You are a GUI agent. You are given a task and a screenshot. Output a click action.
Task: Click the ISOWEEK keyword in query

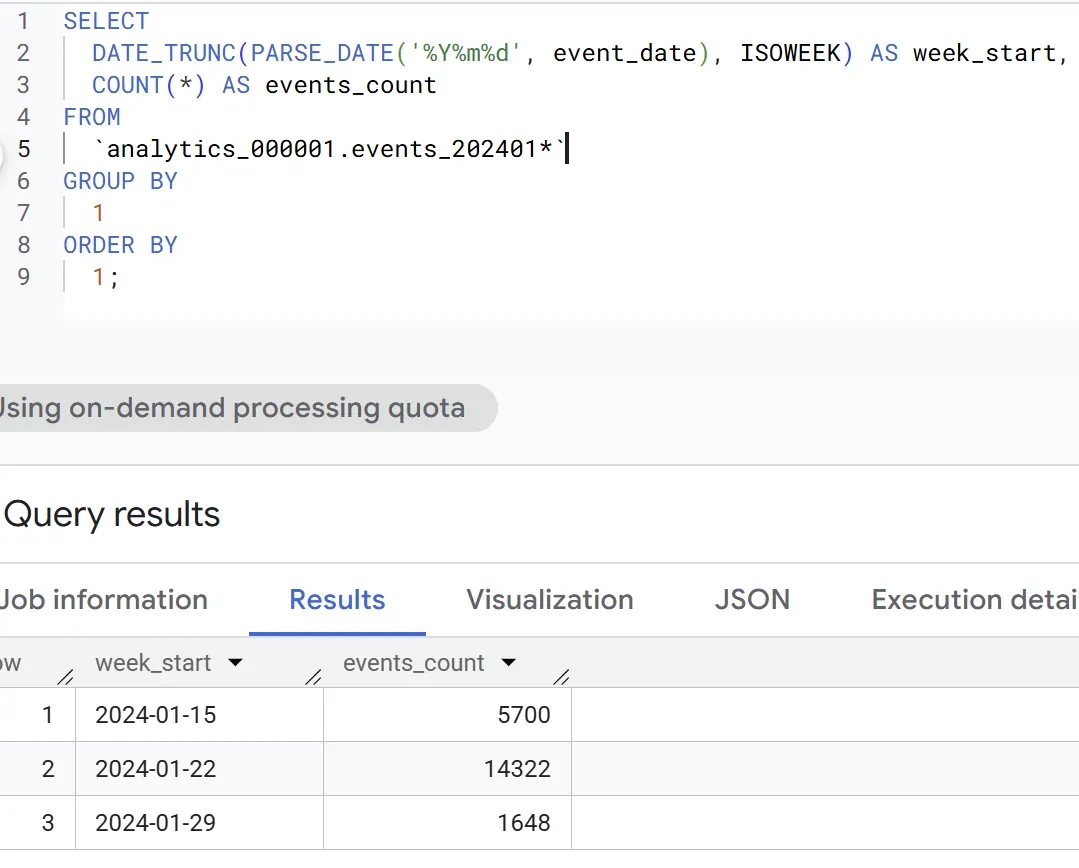(x=790, y=53)
